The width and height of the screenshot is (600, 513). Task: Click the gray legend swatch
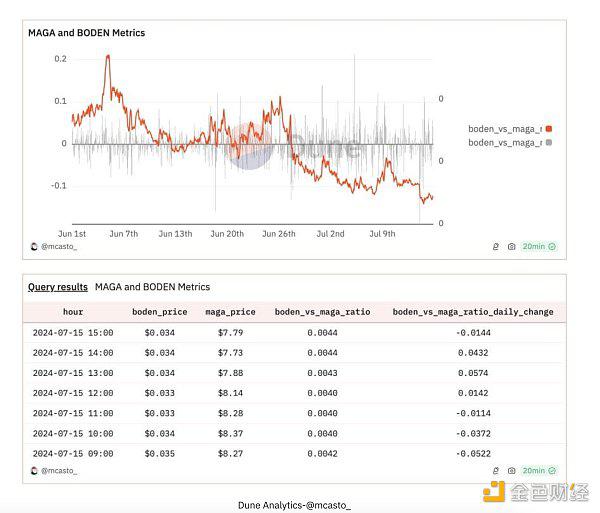549,142
